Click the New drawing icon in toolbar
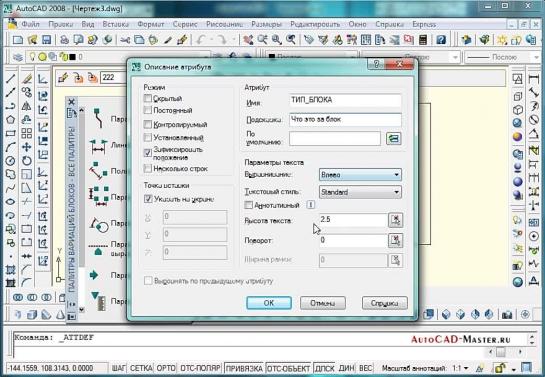 pyautogui.click(x=18, y=40)
